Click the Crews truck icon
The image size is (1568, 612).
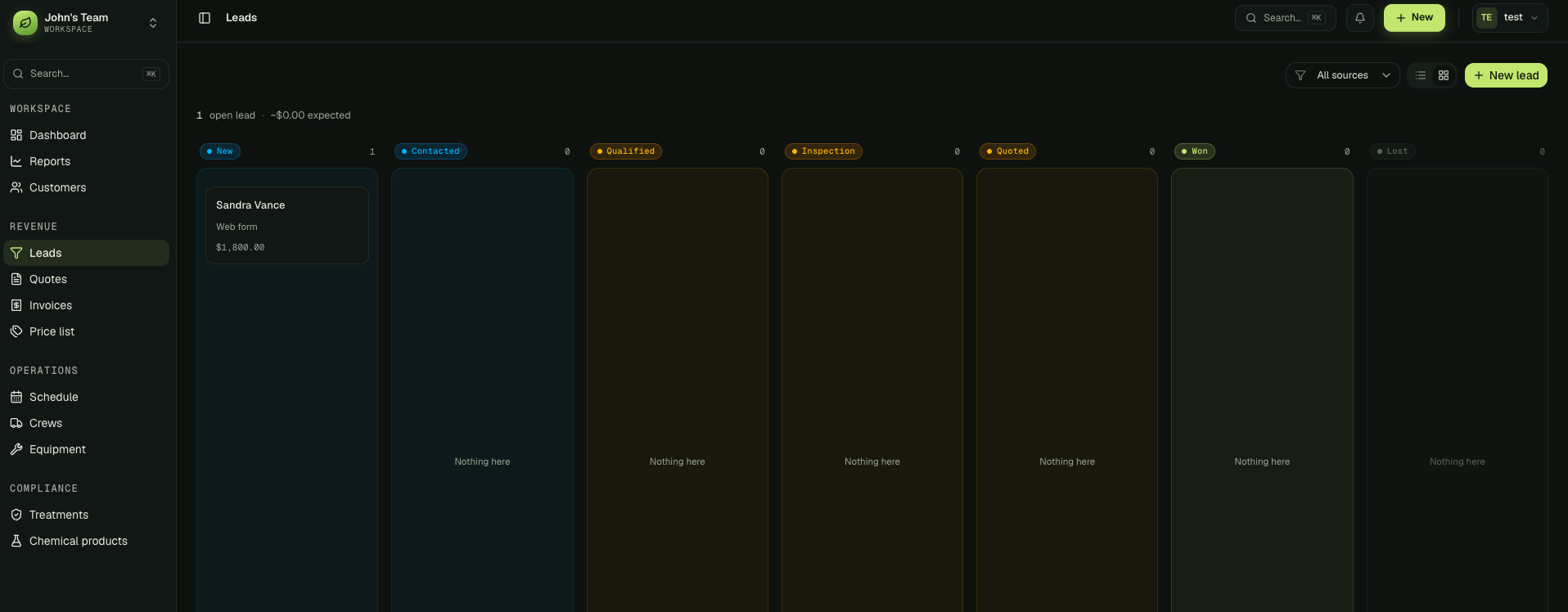click(x=16, y=423)
